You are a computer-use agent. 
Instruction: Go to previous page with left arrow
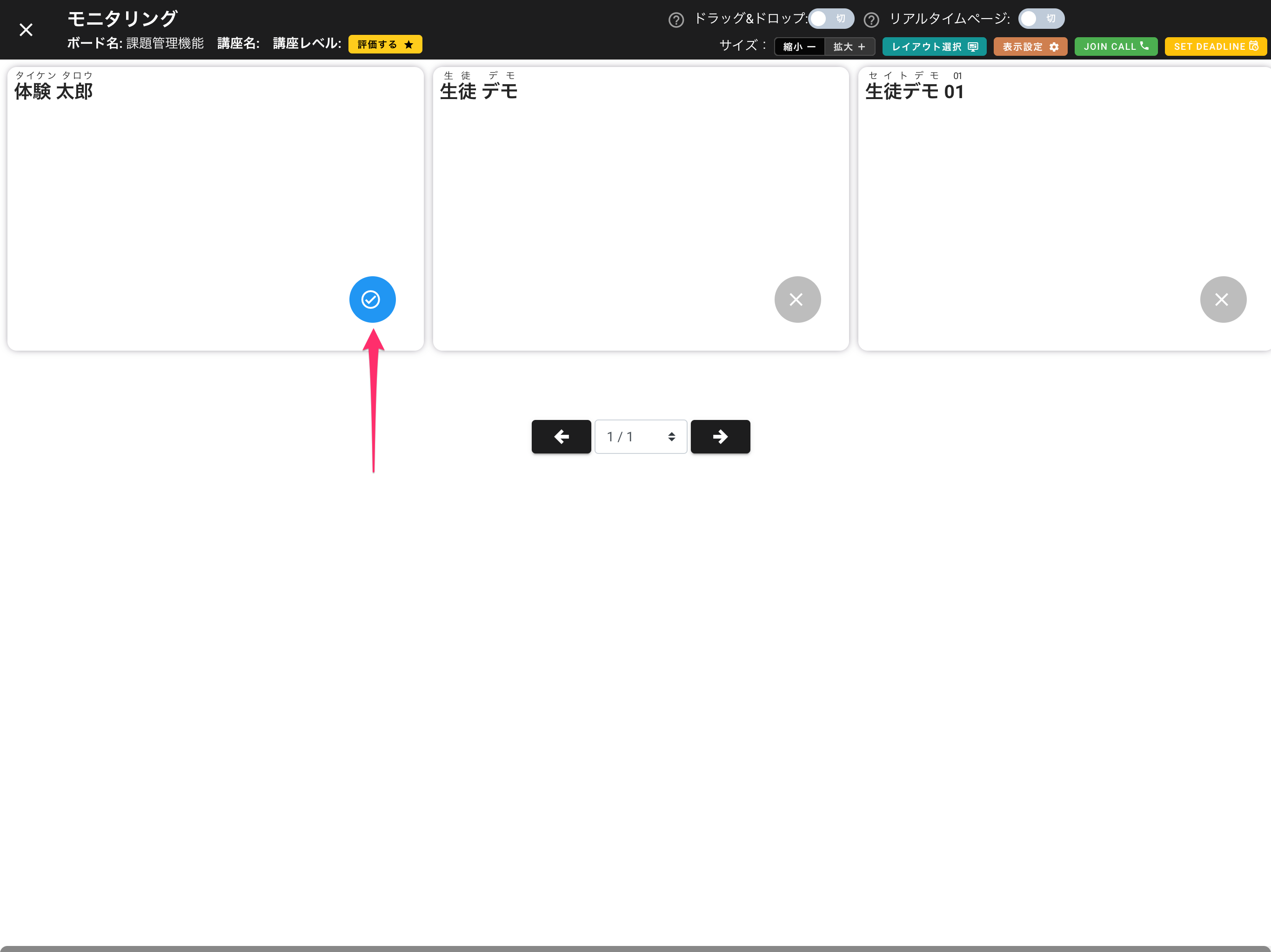click(562, 437)
